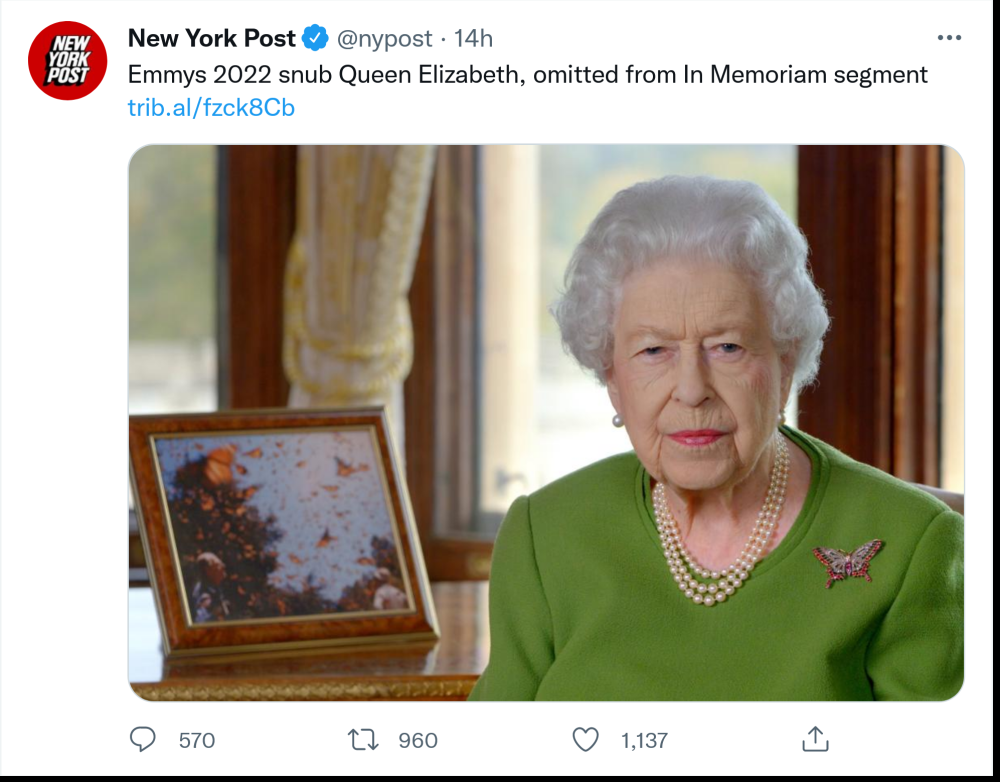Click the like count 1,137
The image size is (1000, 782).
click(644, 740)
